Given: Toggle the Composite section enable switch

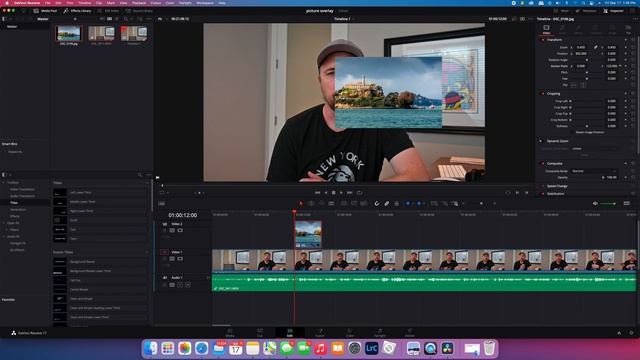Looking at the screenshot, I should point(542,164).
